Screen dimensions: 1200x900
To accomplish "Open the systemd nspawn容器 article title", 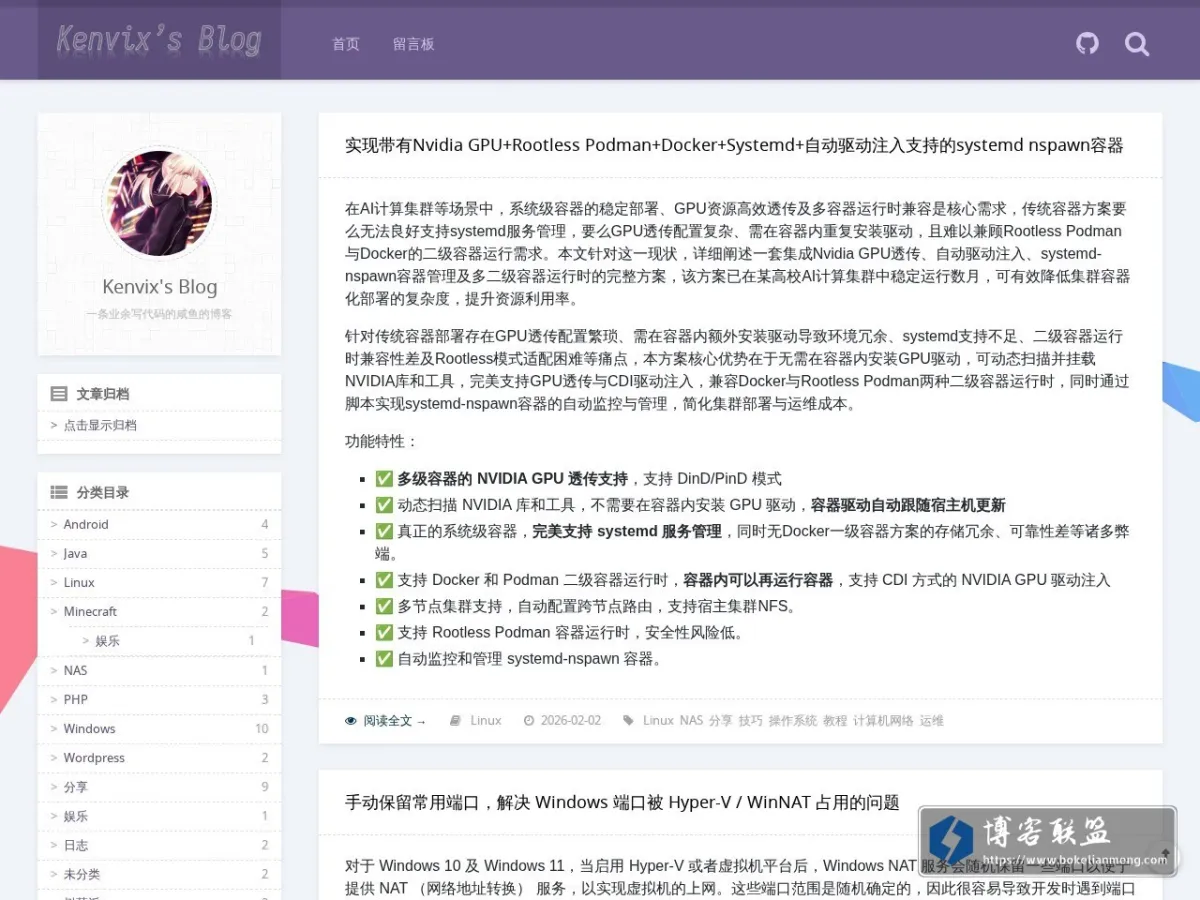I will click(734, 145).
